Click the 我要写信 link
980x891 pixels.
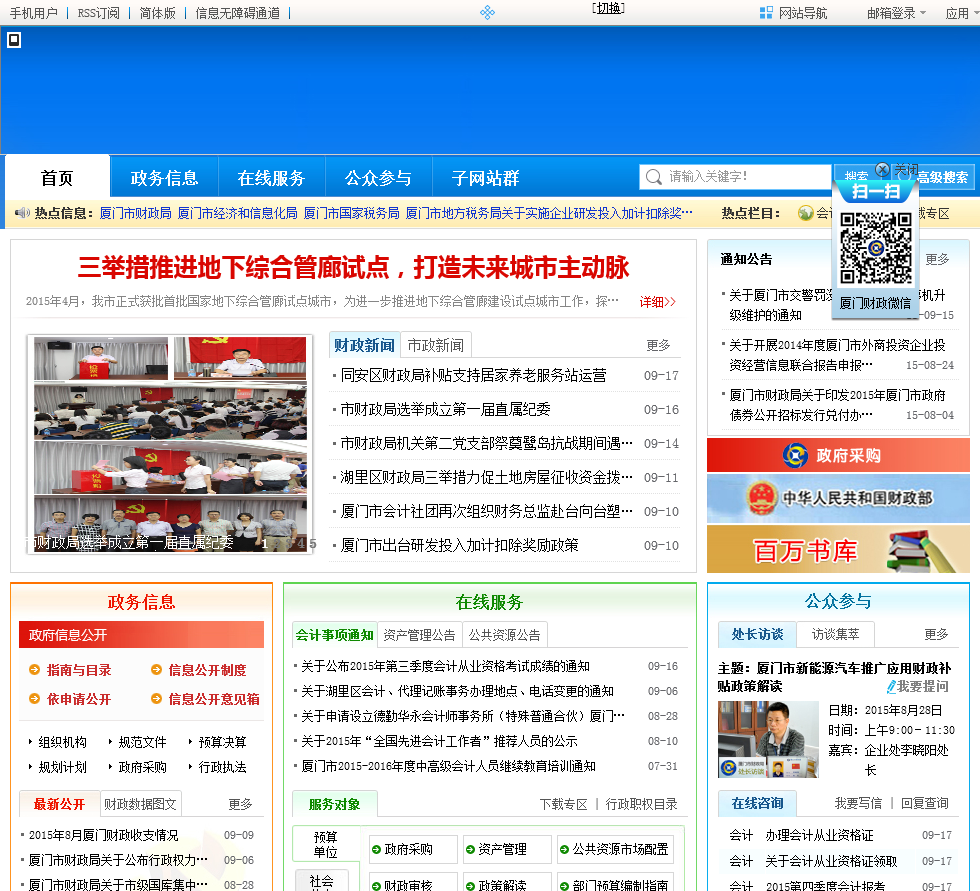pos(858,803)
